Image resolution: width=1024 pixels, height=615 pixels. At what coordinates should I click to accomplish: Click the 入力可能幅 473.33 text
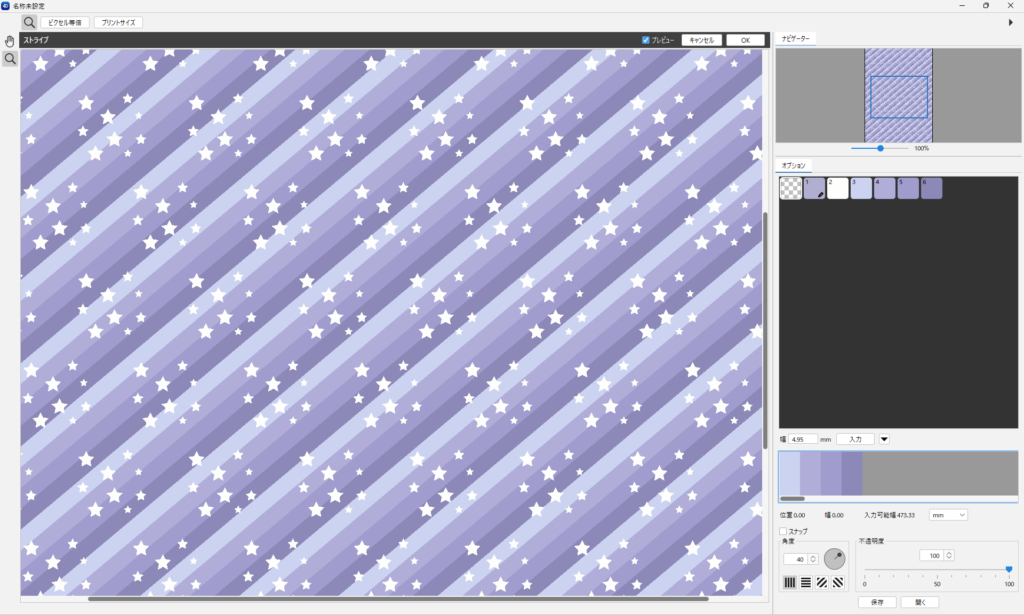coord(889,515)
